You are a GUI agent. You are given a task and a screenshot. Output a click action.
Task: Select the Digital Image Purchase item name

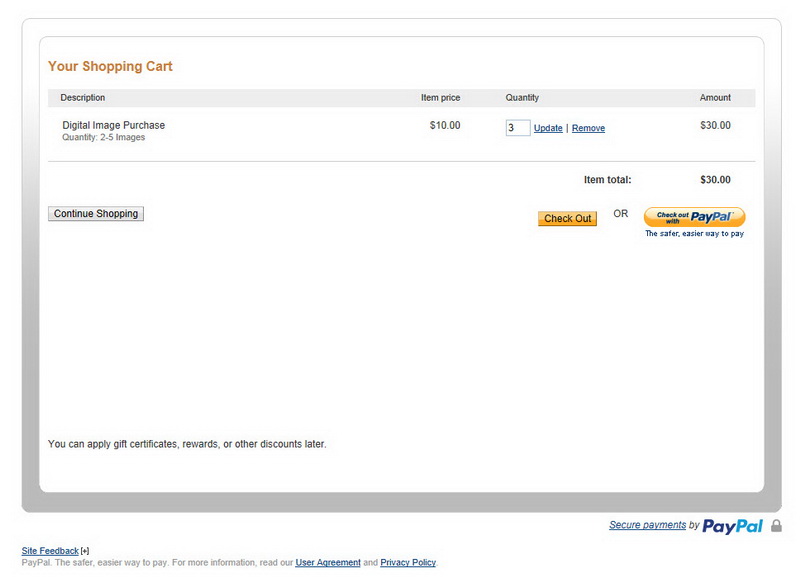click(x=113, y=125)
